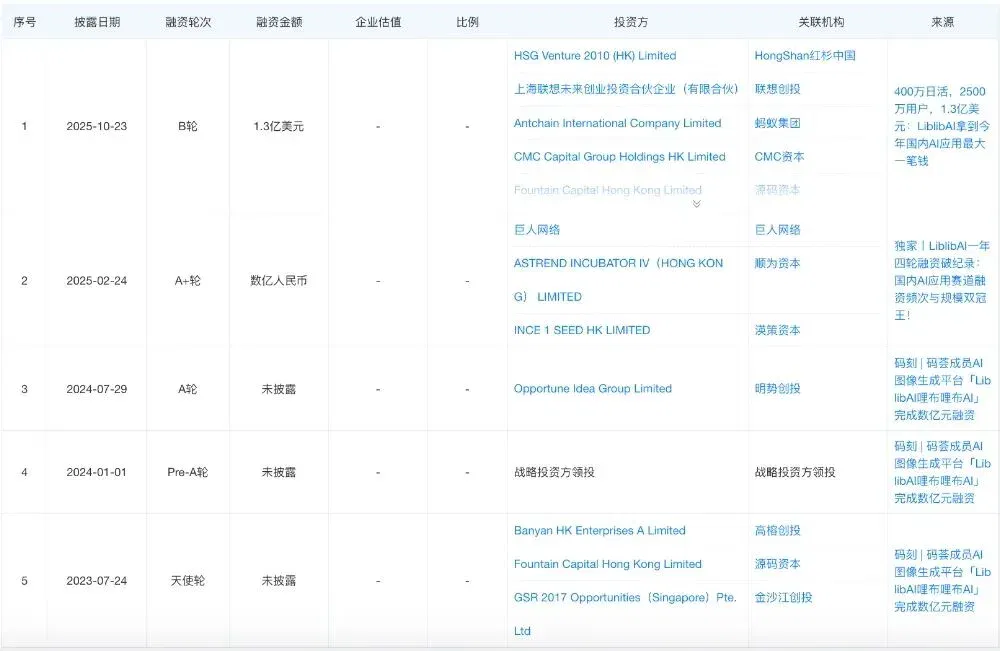Select the Pre-A轮 round cell

tap(188, 472)
